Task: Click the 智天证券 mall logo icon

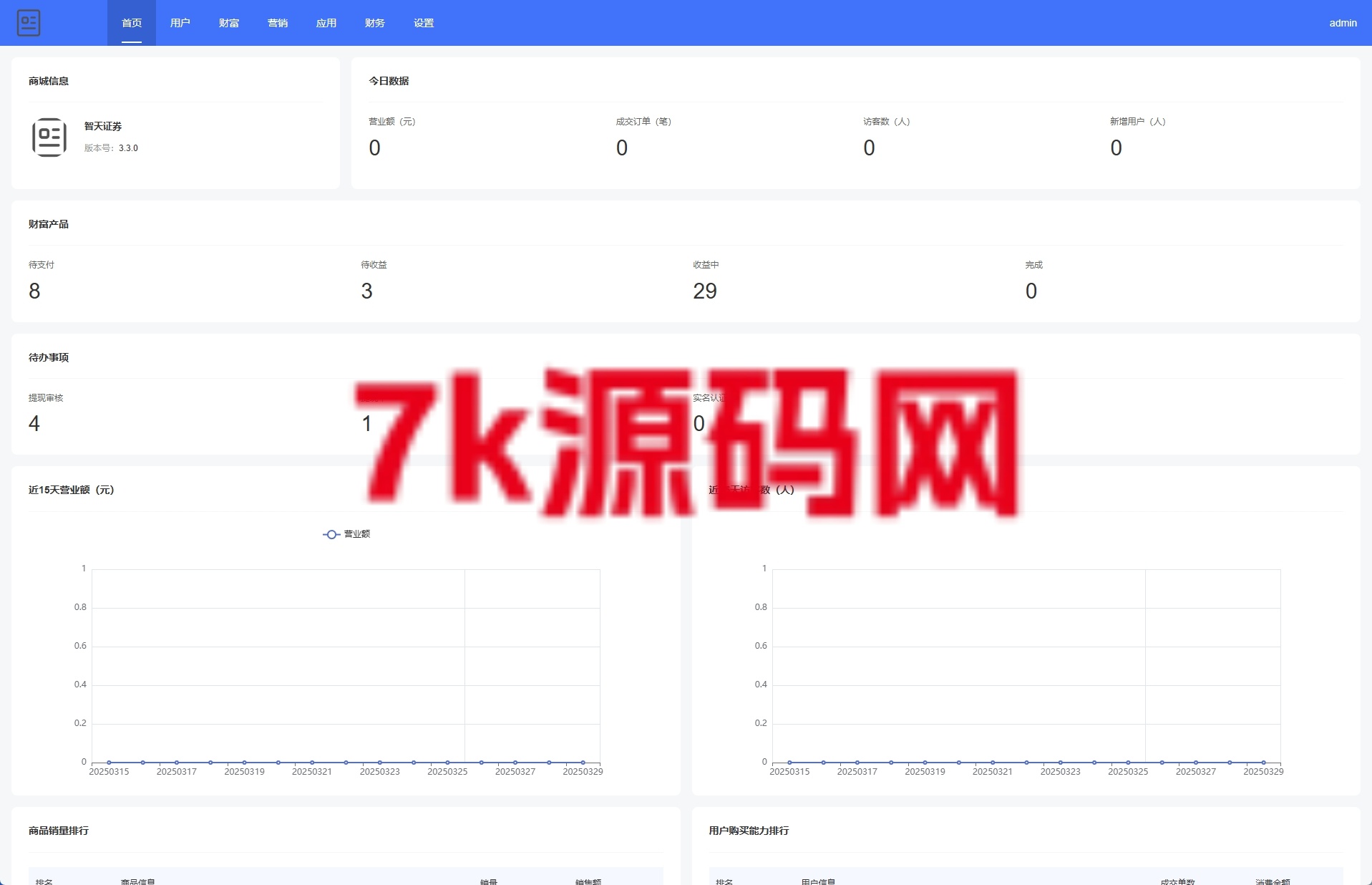Action: (49, 137)
